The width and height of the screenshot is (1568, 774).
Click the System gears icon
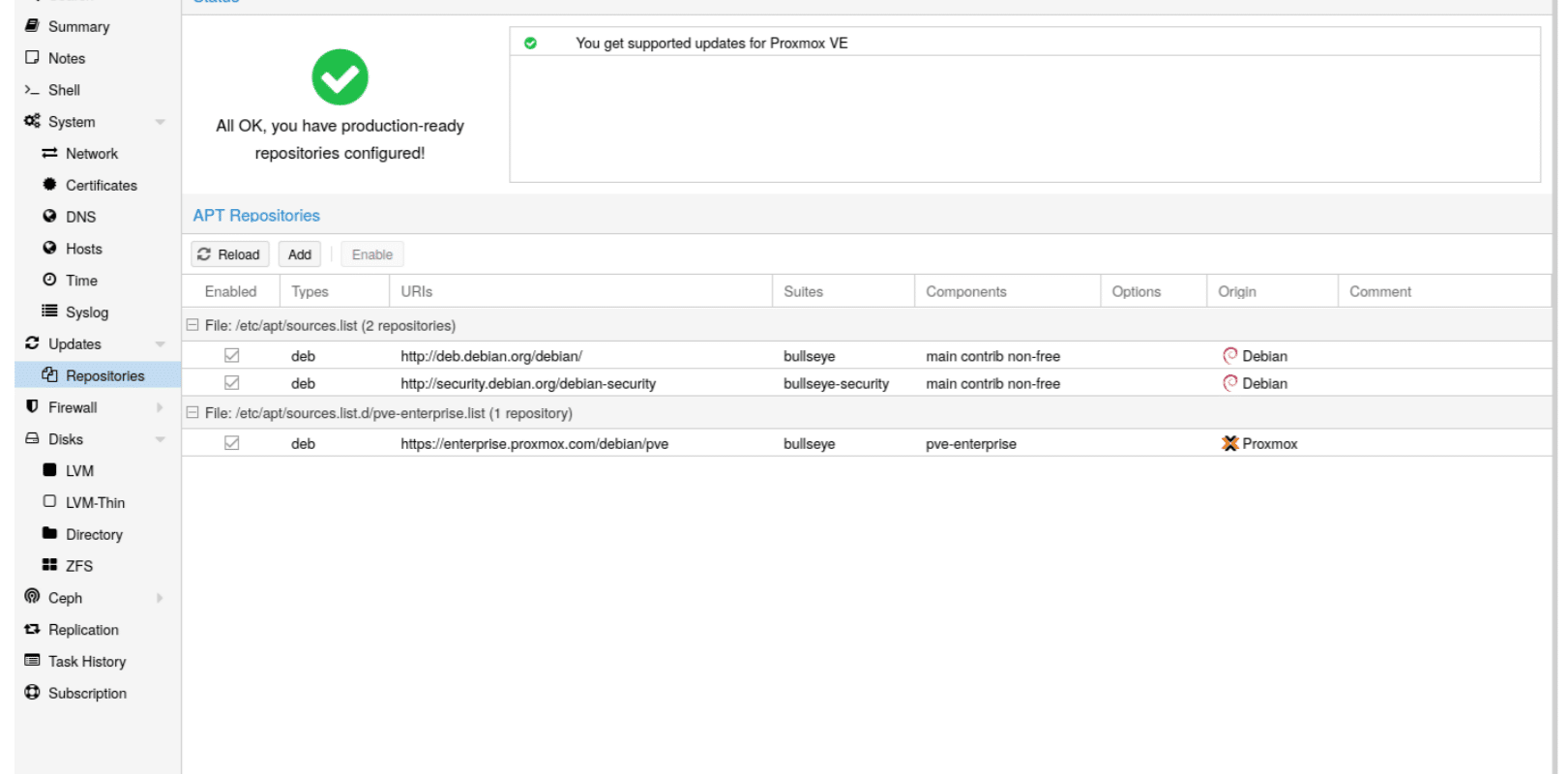32,122
